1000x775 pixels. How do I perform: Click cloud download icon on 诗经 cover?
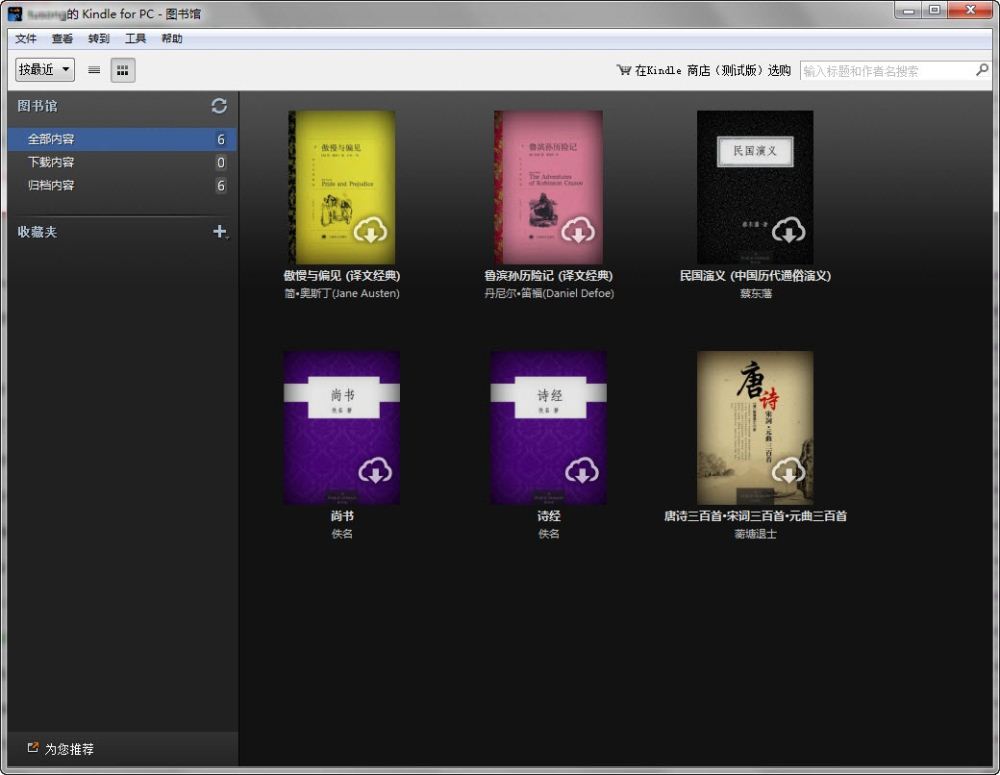tap(582, 470)
